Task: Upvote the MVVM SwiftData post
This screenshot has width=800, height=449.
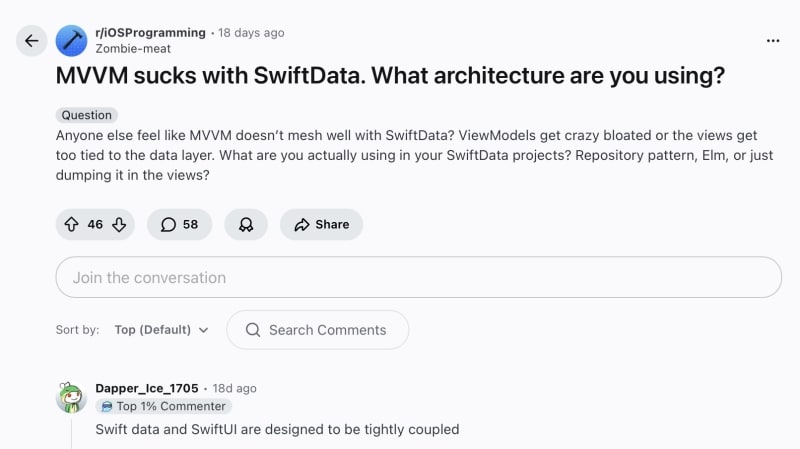Action: pyautogui.click(x=72, y=225)
